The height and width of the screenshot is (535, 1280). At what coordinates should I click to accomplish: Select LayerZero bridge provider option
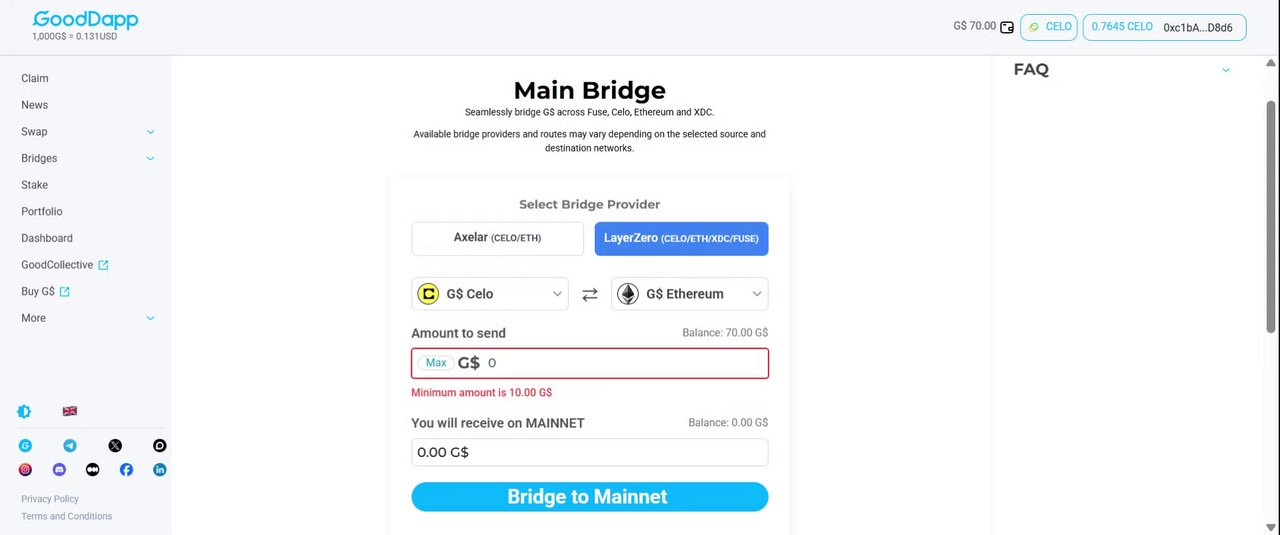coord(682,238)
